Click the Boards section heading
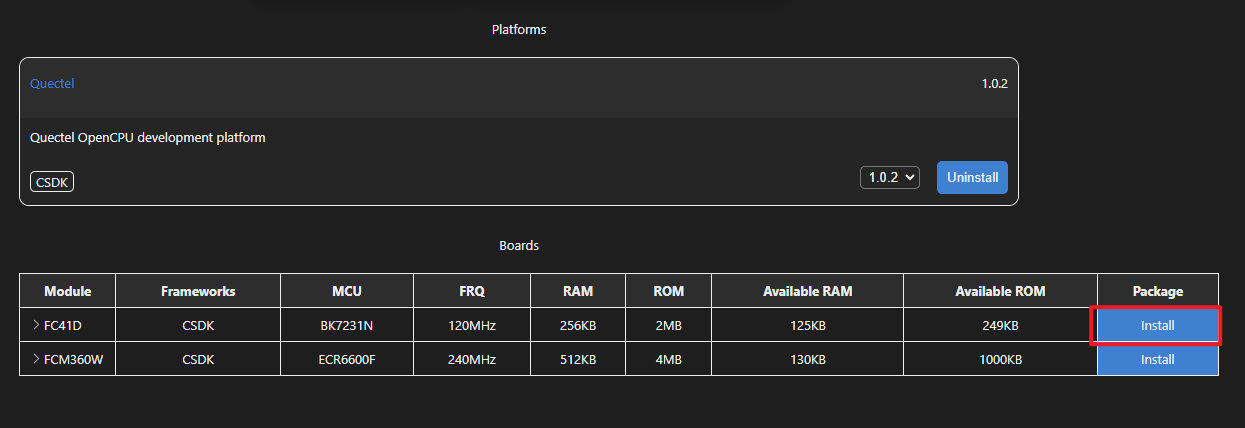The width and height of the screenshot is (1245, 428). pos(519,245)
